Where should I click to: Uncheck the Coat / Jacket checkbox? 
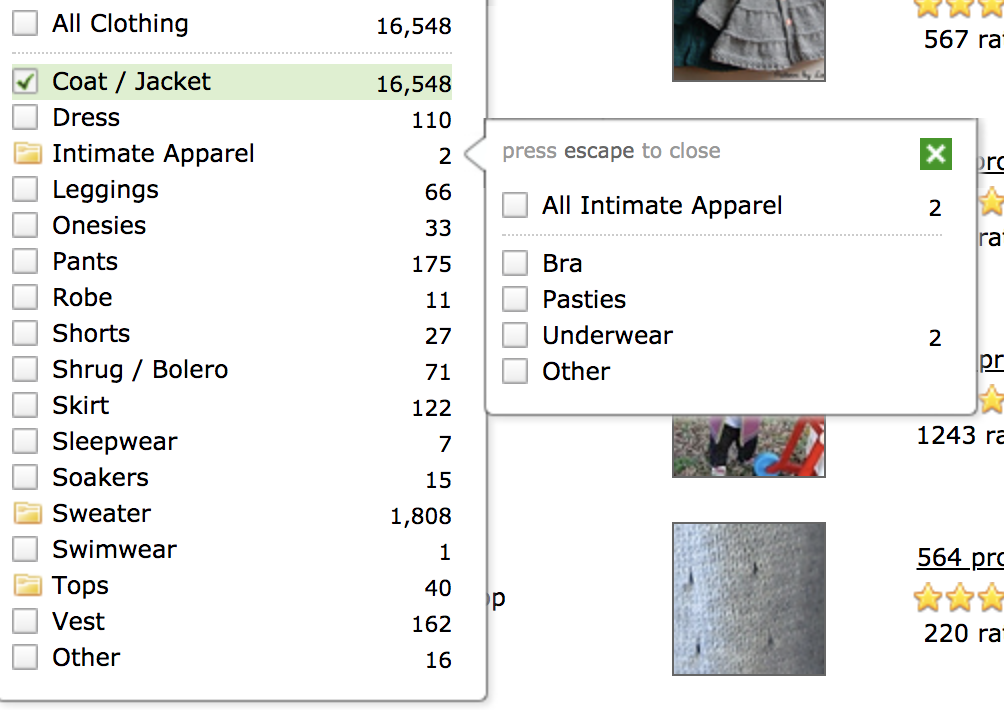[25, 81]
